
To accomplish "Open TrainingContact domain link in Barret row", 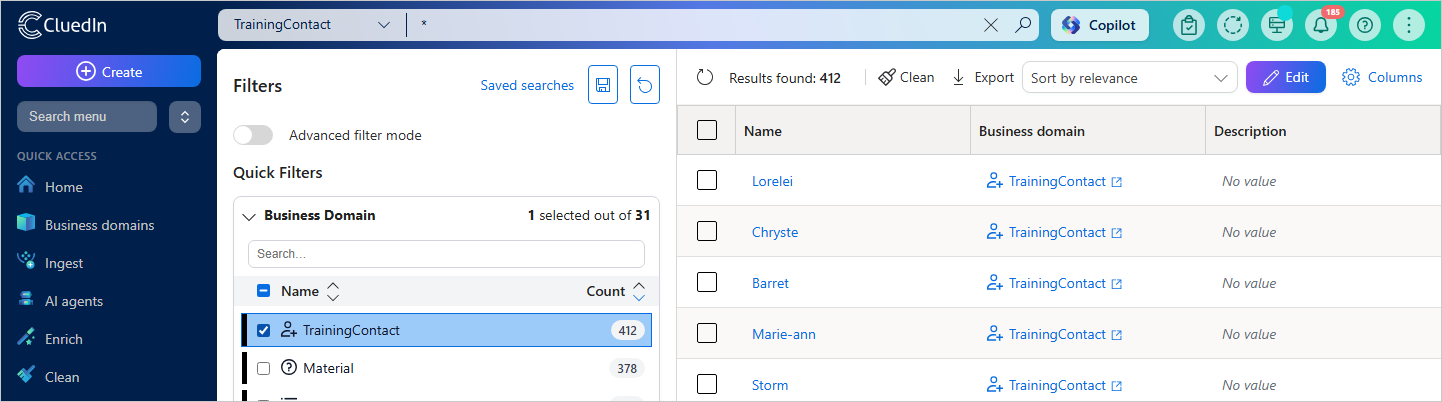I will pos(1057,283).
